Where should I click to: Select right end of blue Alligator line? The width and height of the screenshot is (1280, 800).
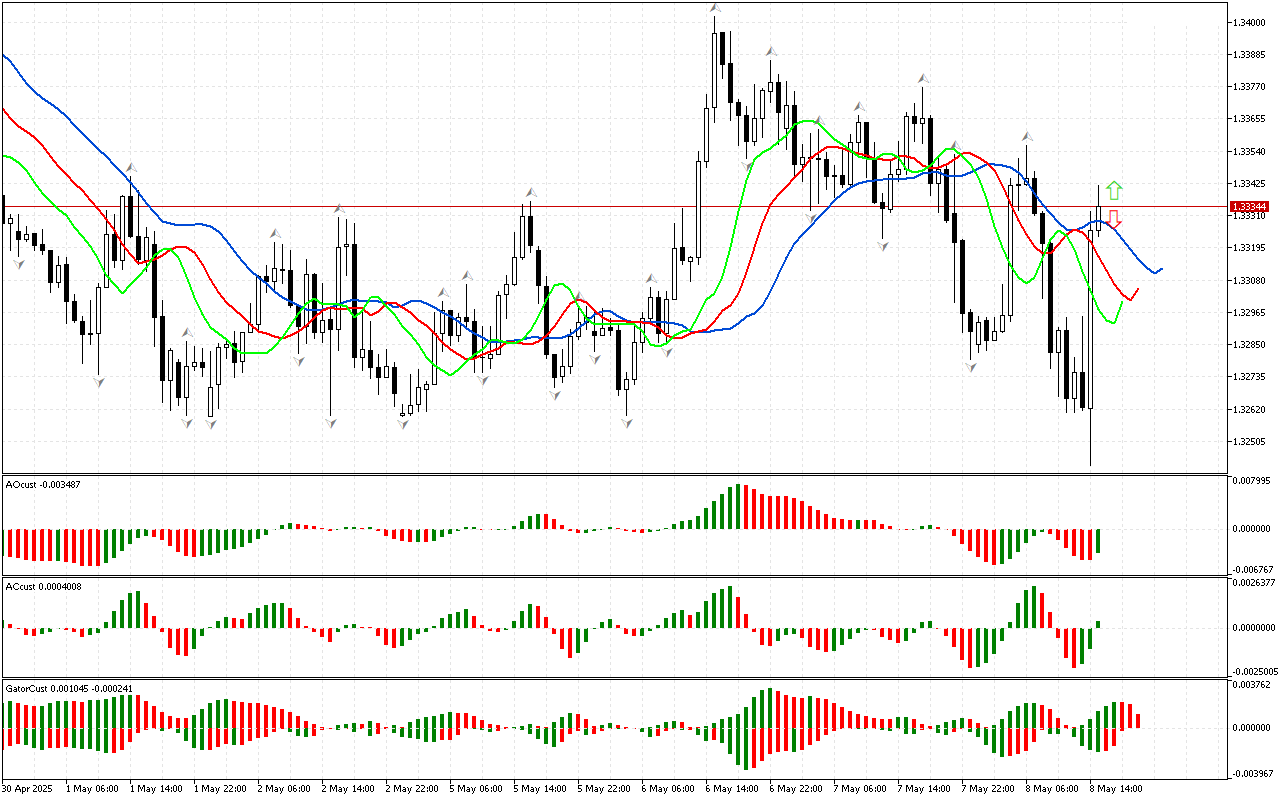tap(1161, 268)
